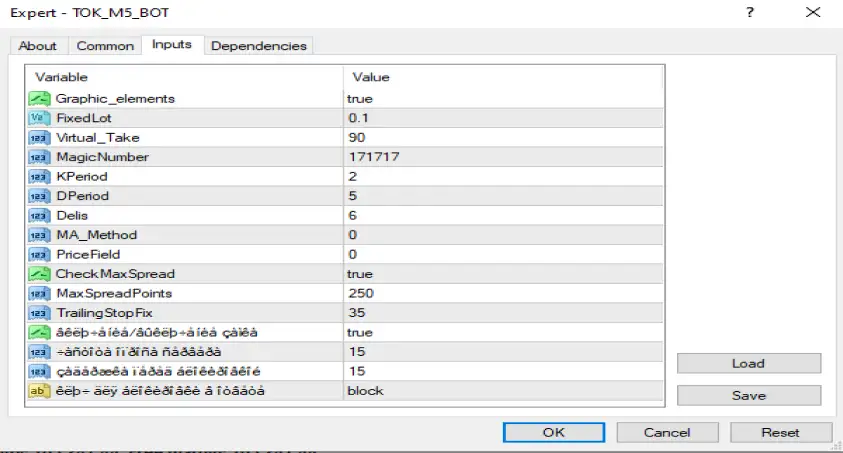
Task: Click the Virtual_Take integer type icon
Action: point(39,137)
